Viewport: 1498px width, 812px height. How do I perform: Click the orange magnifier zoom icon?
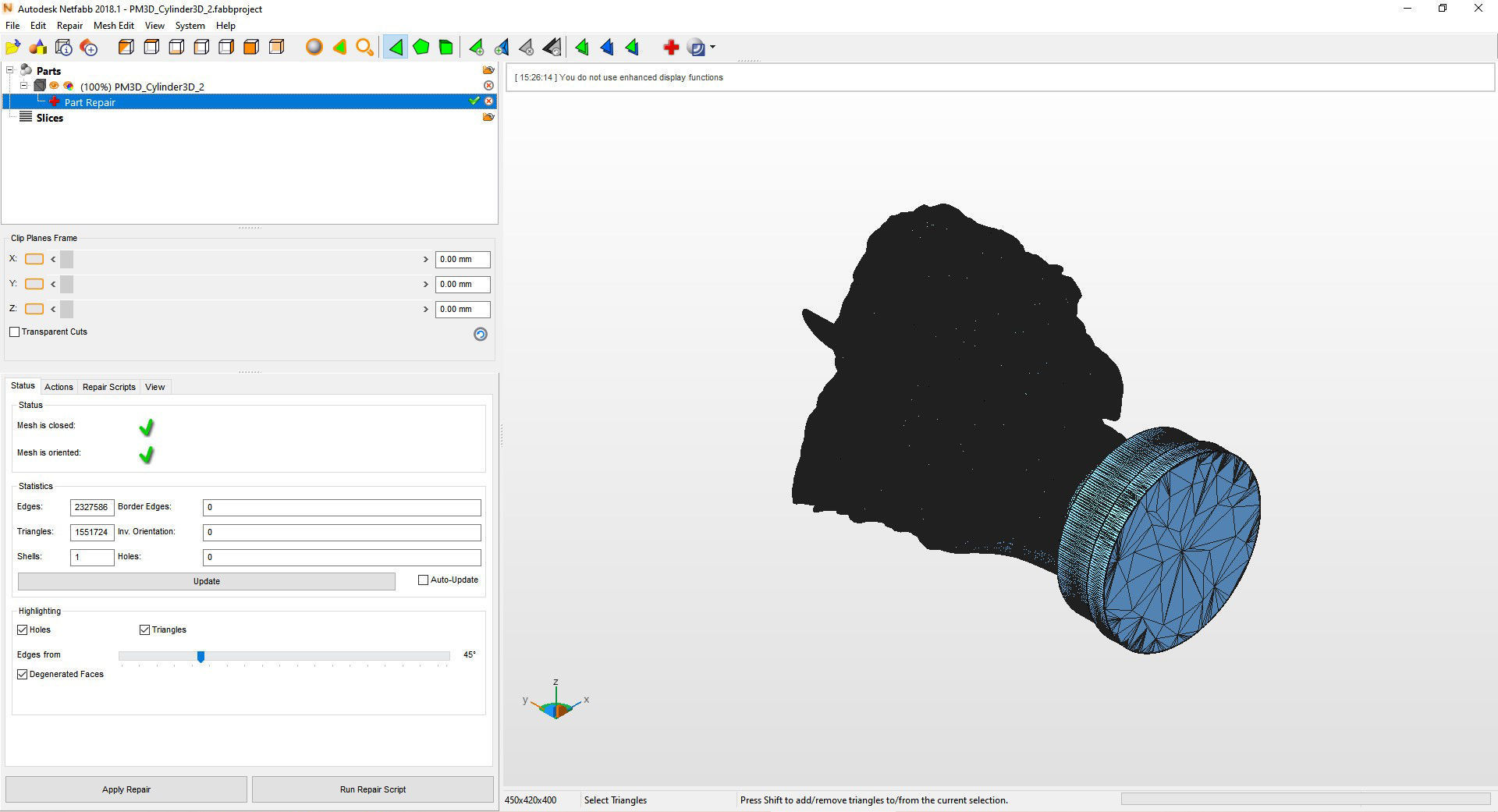click(x=364, y=48)
